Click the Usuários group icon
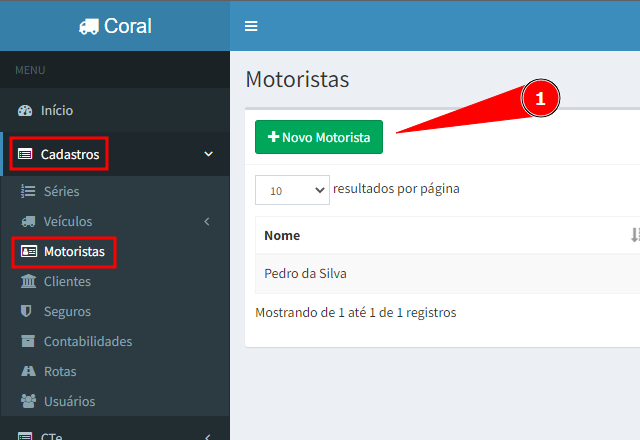 [x=28, y=402]
